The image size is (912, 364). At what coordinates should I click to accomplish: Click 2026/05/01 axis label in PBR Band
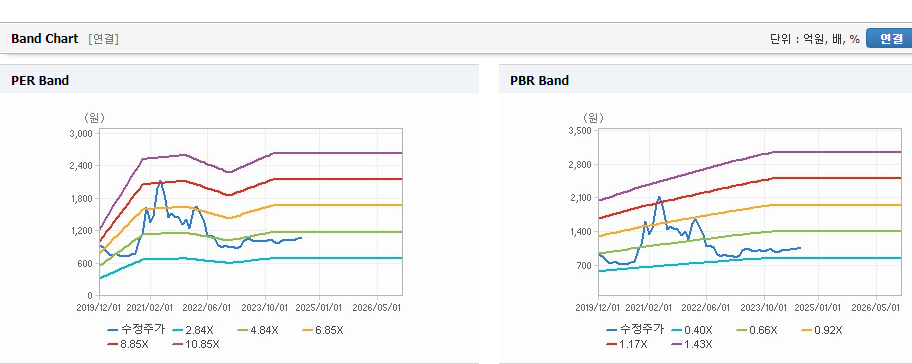pyautogui.click(x=877, y=307)
